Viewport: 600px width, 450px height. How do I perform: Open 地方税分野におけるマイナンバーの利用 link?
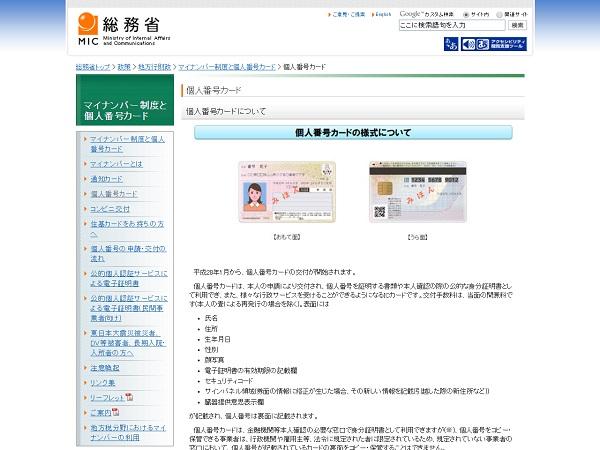point(128,432)
